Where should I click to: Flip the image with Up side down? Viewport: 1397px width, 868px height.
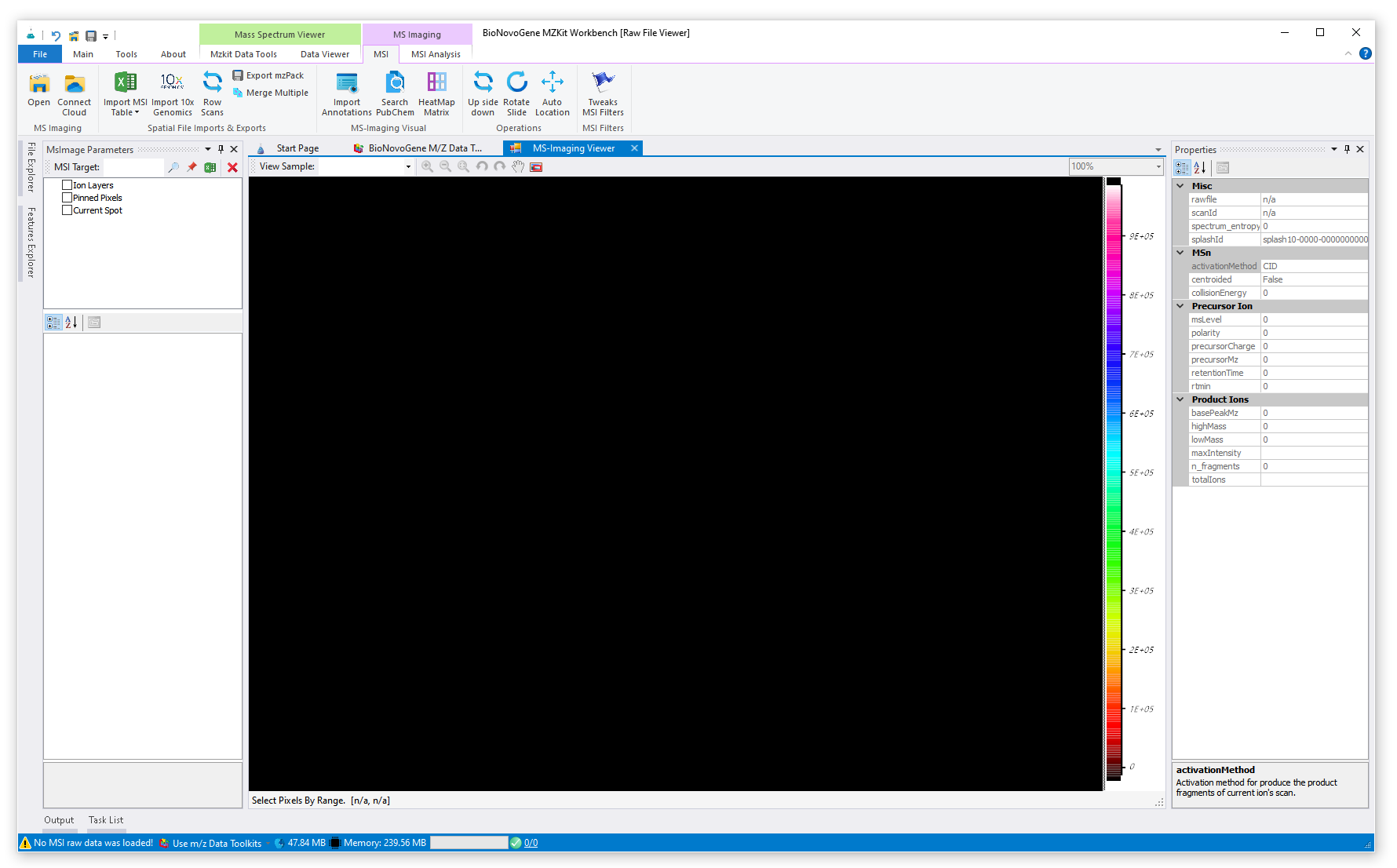483,83
